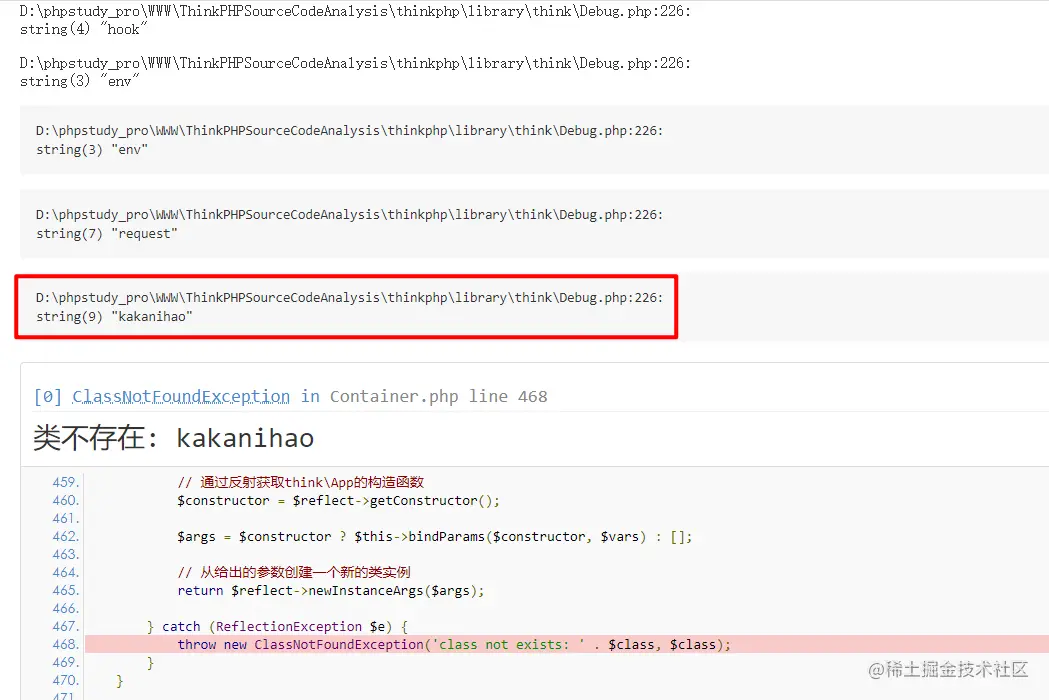Screen dimensions: 1049x700
Task: Click the string(9) "kakanihao" output line
Action: 114,317
